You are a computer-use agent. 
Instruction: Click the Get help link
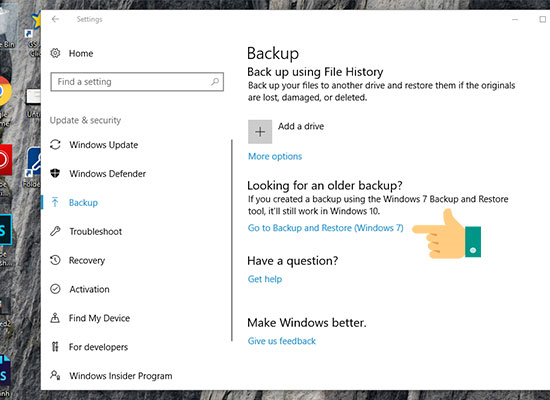265,279
